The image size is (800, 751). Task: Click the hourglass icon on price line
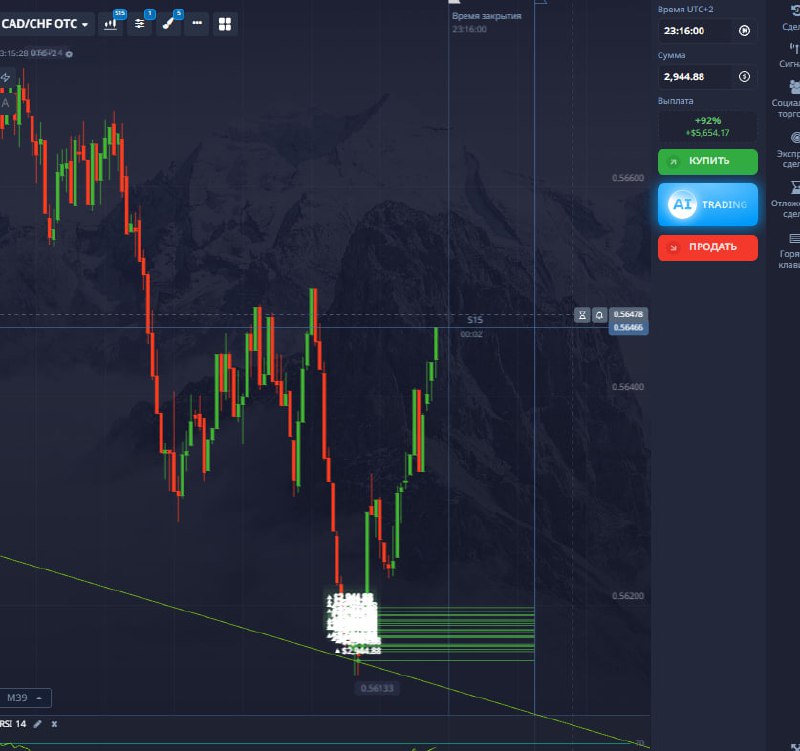click(583, 314)
